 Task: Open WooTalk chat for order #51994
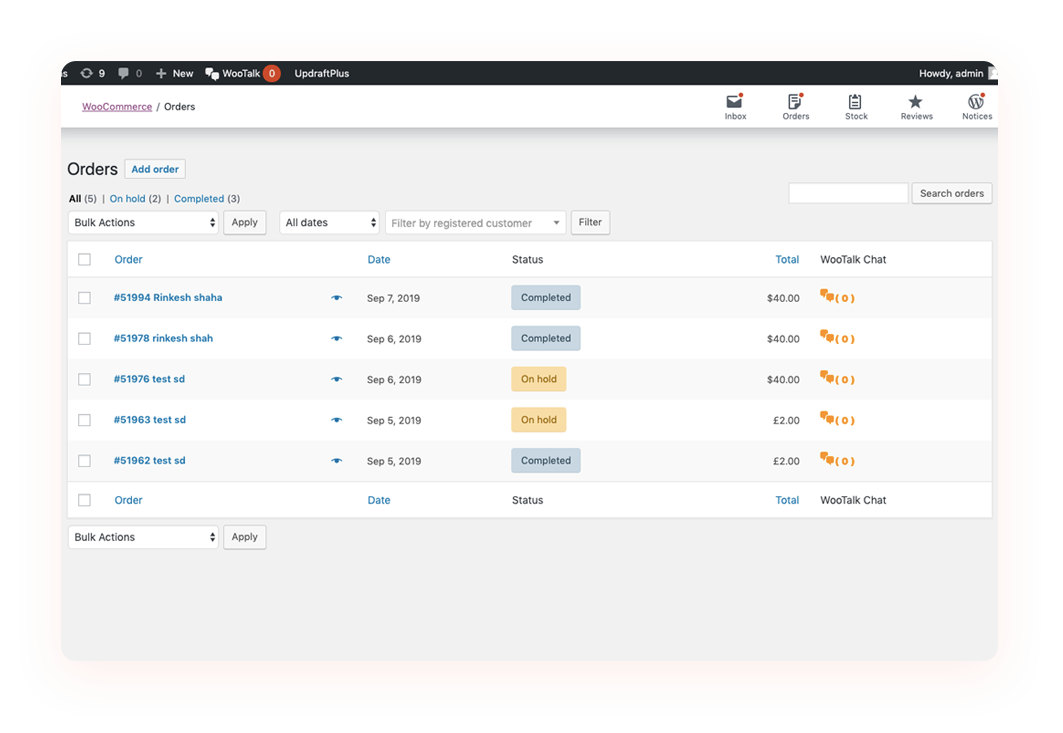coord(837,296)
